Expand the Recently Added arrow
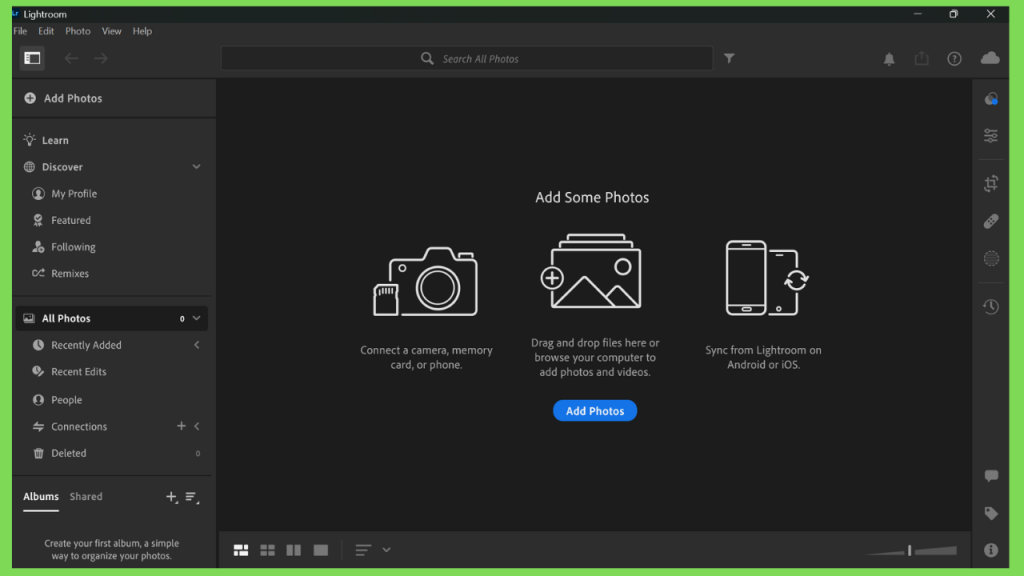The width and height of the screenshot is (1024, 576). 197,345
